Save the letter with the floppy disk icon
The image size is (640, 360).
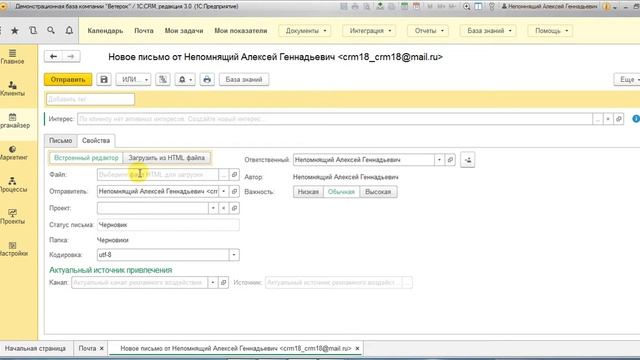click(104, 80)
